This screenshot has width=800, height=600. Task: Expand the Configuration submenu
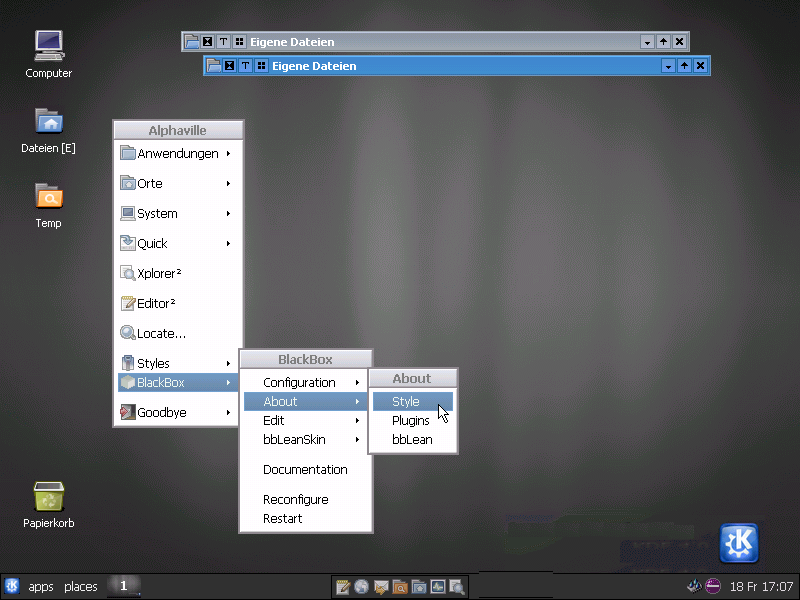pos(305,383)
